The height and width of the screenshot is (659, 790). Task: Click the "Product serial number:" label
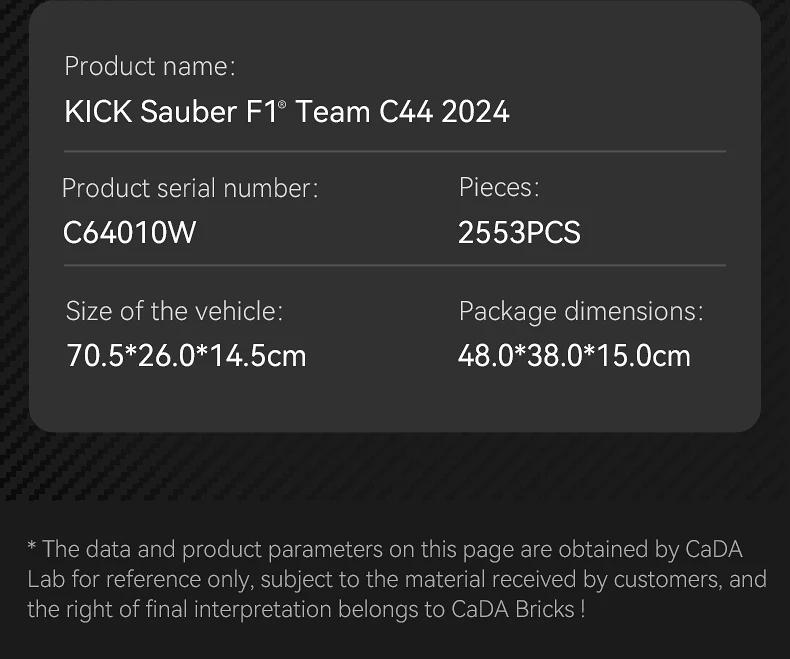(x=190, y=188)
